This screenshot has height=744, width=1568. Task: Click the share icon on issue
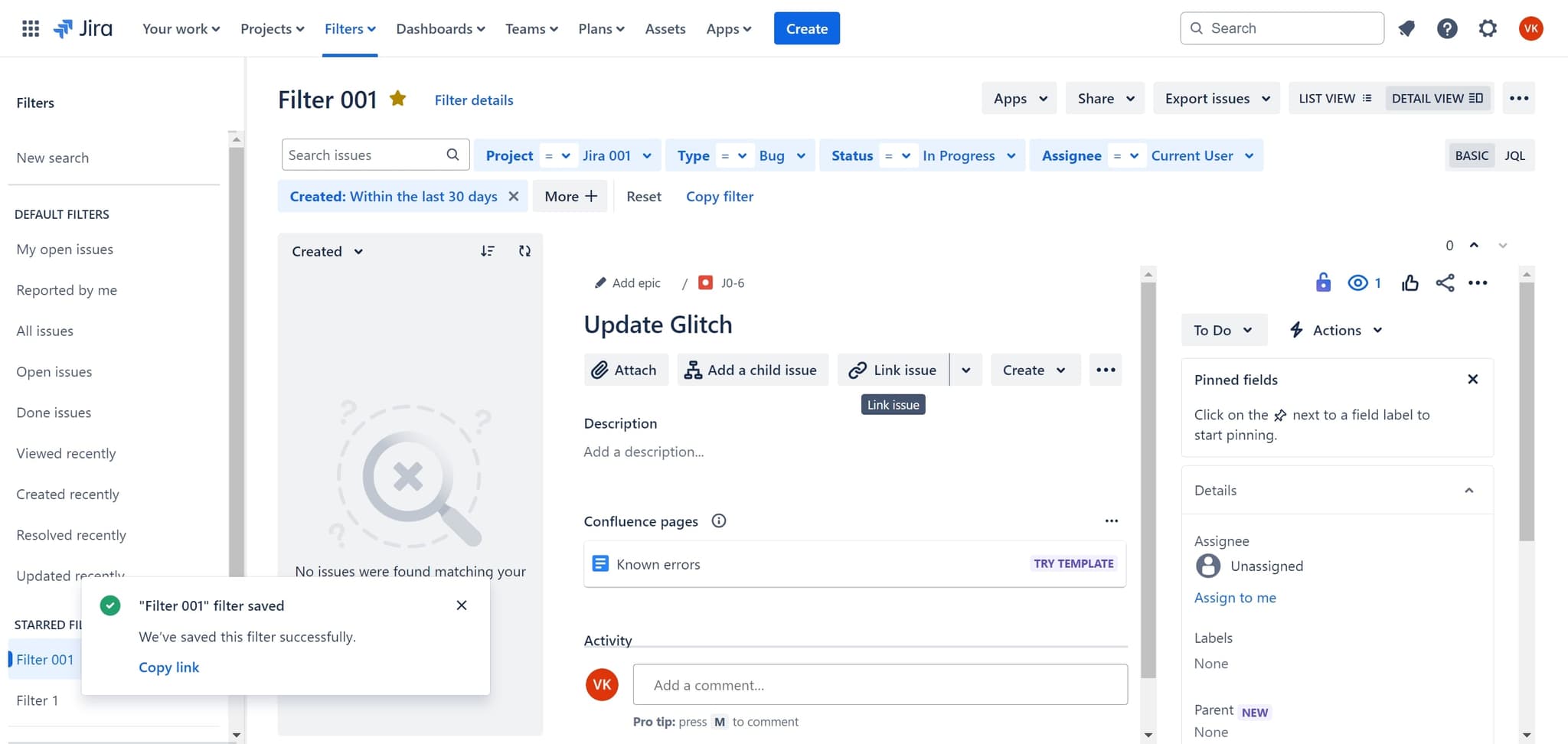pos(1445,283)
